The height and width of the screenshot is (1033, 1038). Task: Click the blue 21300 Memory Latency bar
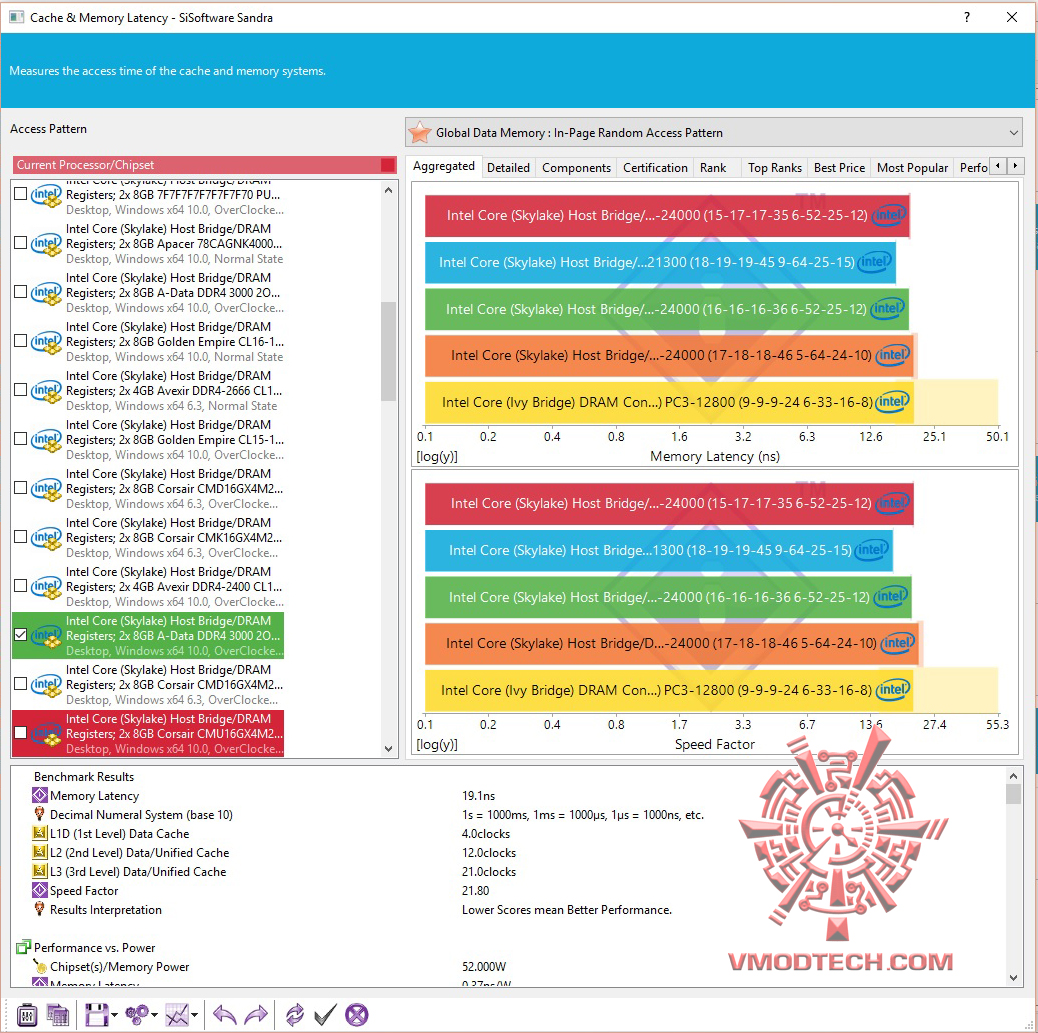click(660, 262)
